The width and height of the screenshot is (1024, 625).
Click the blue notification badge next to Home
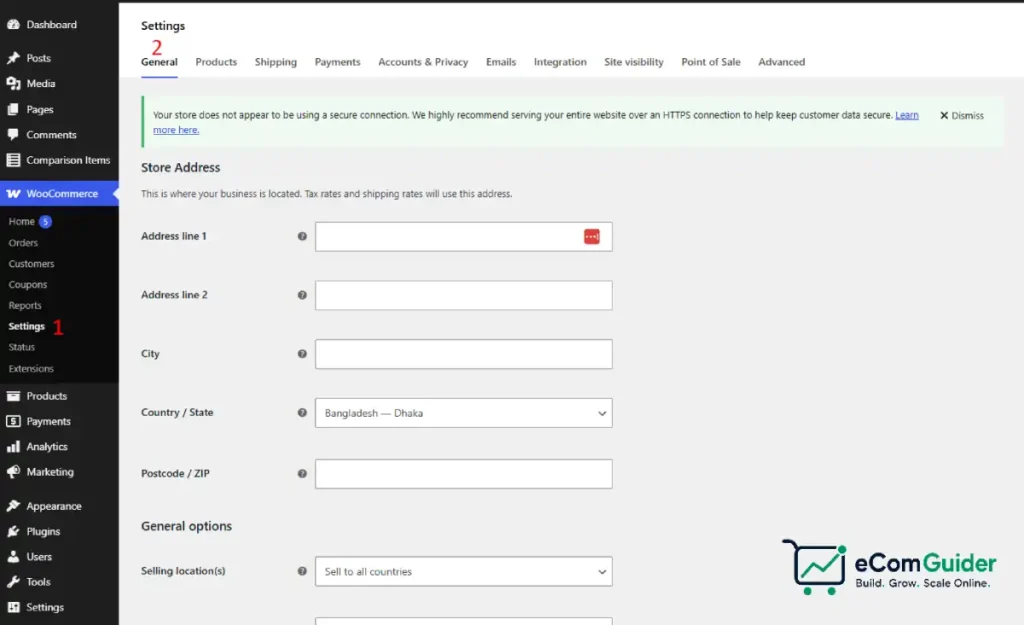[45, 221]
